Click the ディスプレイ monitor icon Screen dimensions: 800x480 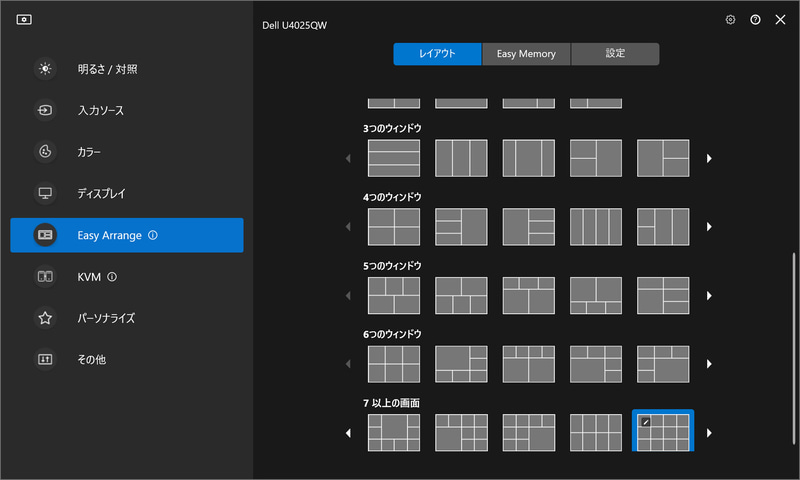[45, 193]
